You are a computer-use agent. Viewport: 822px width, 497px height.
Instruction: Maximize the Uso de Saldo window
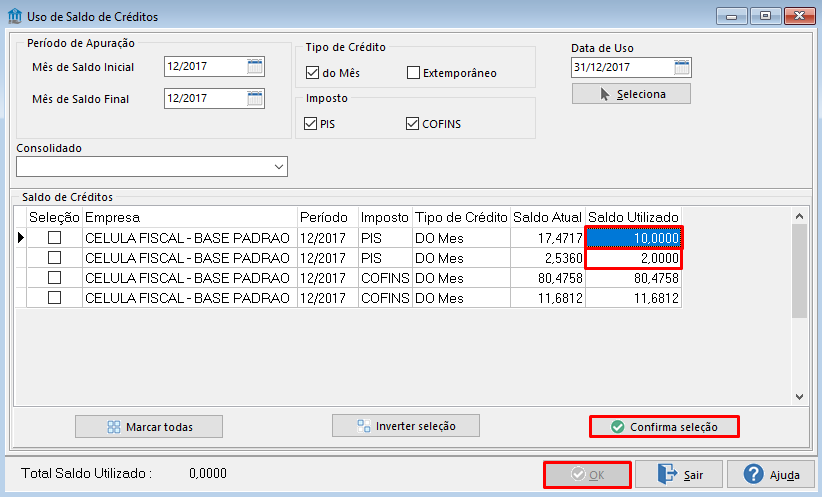click(x=765, y=16)
